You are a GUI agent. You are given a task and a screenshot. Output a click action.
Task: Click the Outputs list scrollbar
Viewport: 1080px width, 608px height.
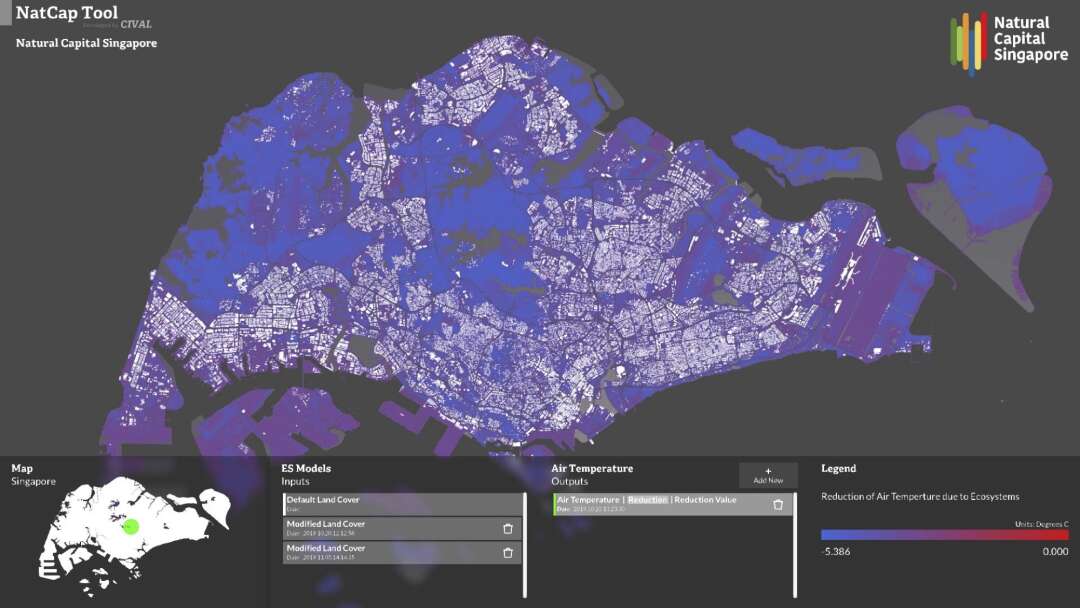point(795,545)
